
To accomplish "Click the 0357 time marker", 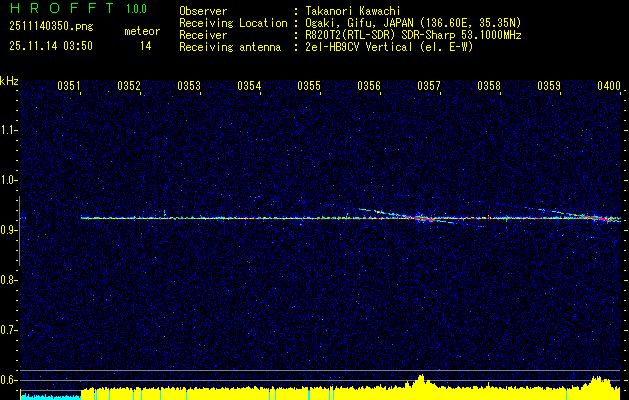I will pos(429,85).
